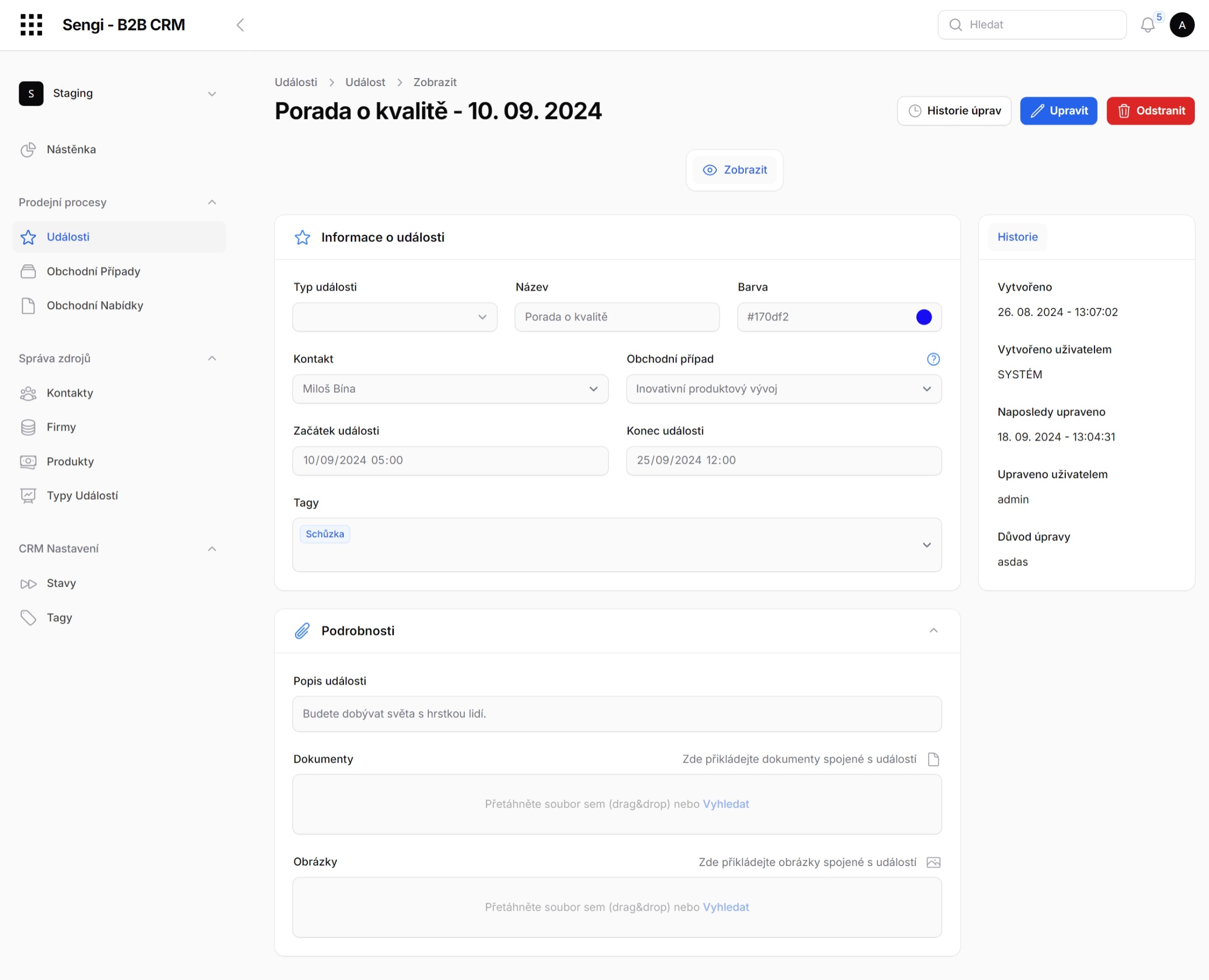Click the Historie úprav button
Viewport: 1209px width, 980px height.
(x=954, y=111)
